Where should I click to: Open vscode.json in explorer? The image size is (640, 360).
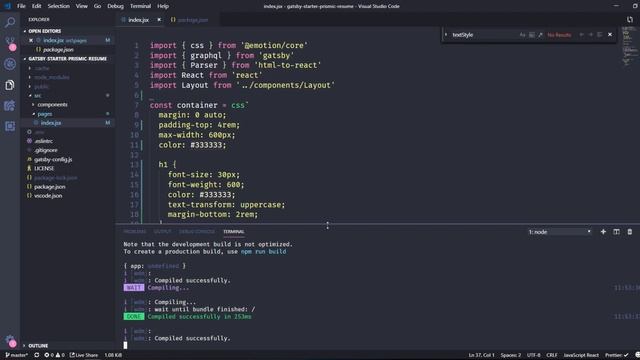pyautogui.click(x=48, y=196)
